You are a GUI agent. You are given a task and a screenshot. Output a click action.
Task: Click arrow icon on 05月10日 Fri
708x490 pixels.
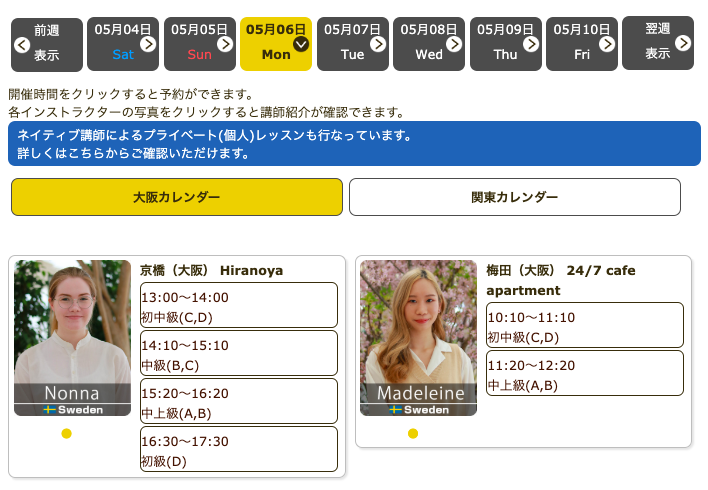coord(607,44)
